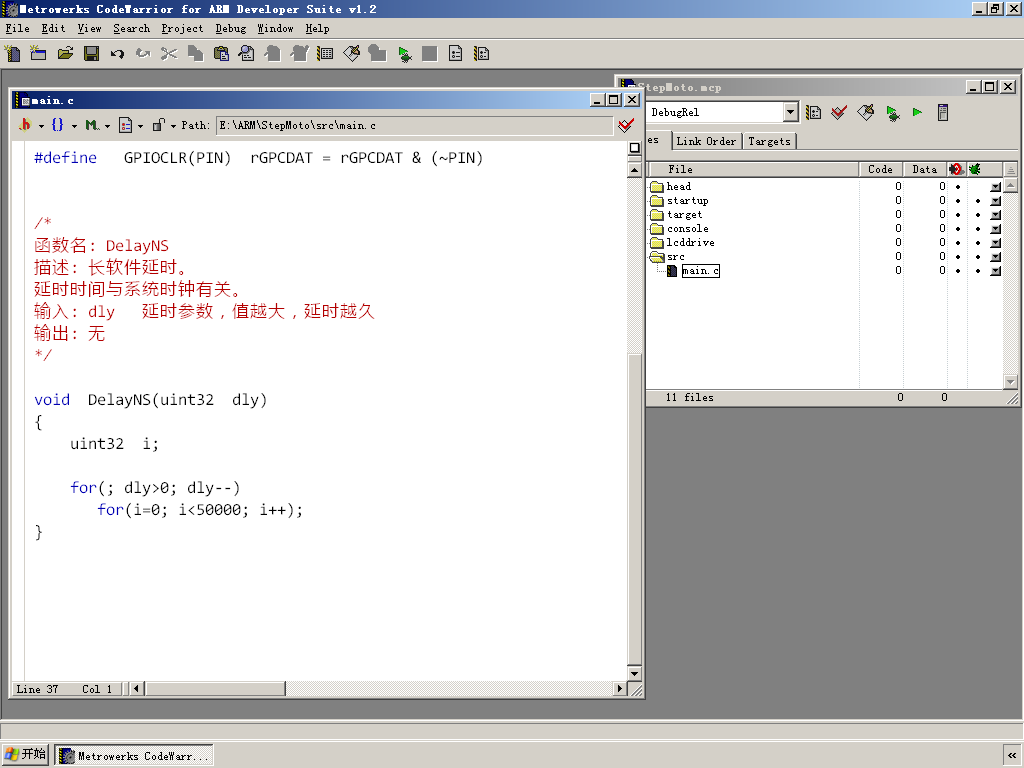Open the dropdown arrow beside the {} icon

tap(74, 125)
